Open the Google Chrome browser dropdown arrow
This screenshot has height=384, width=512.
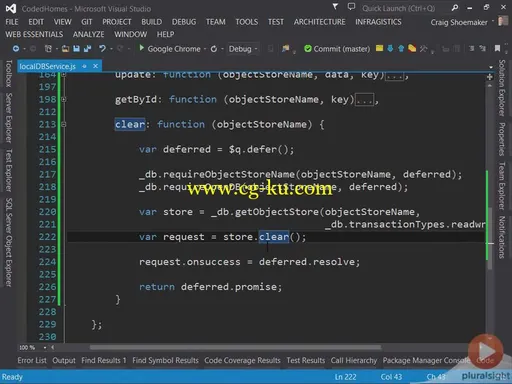point(205,49)
